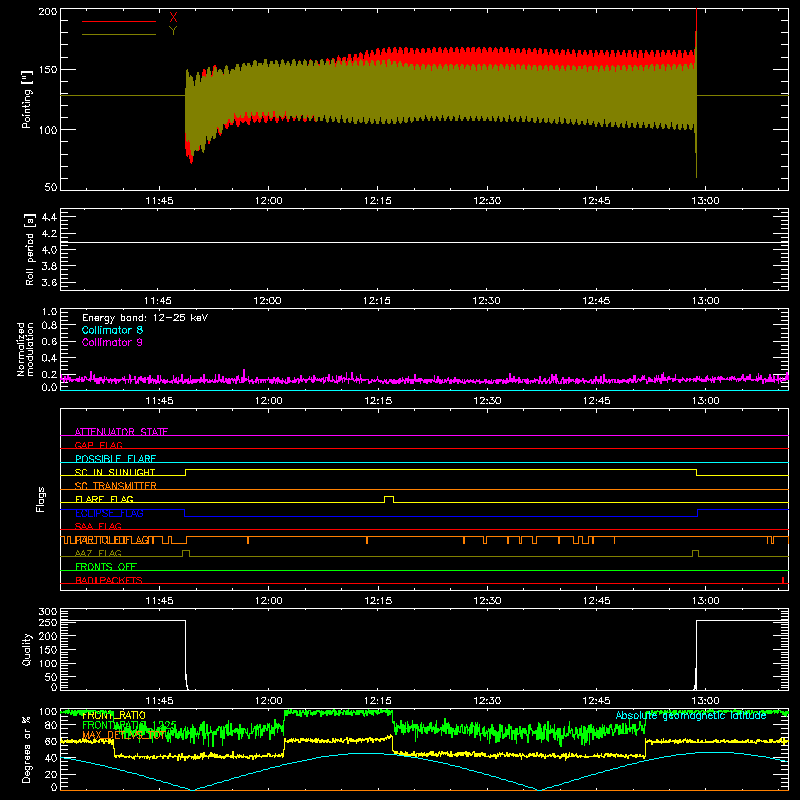The width and height of the screenshot is (800, 800).
Task: Click the GAP_FLAG label
Action: point(98,445)
